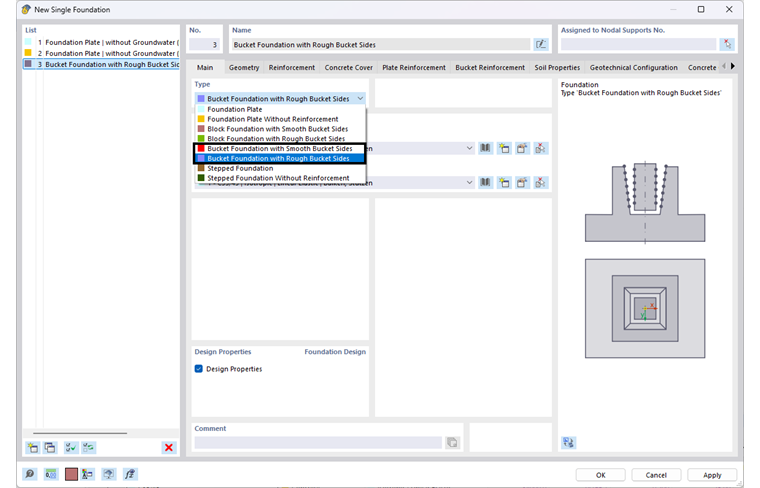Select list item 2 Foundation Plate without Groundwater
The width and height of the screenshot is (760, 488).
pos(101,53)
